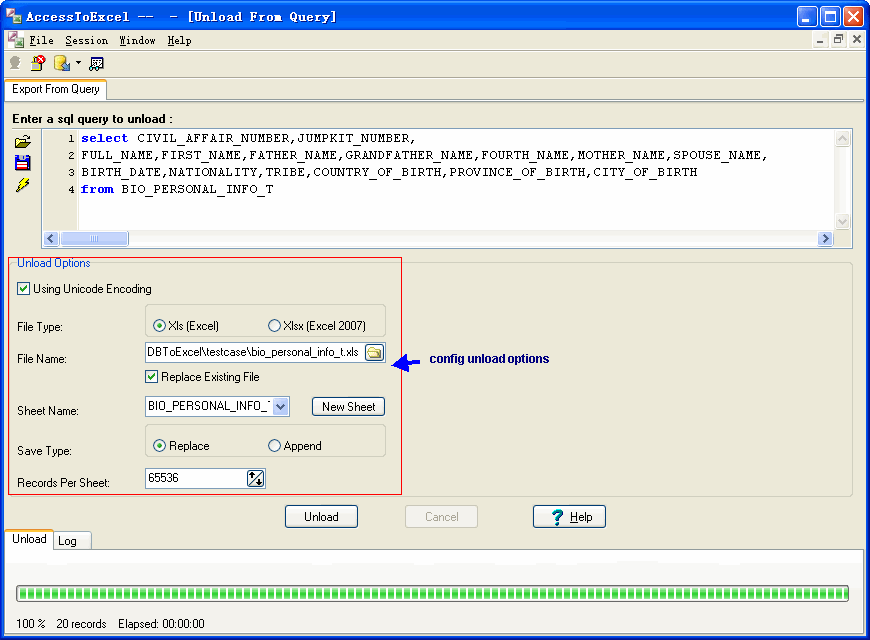Click the Records Per Sheet input field
Screen dimensions: 870x640
pyautogui.click(x=196, y=478)
